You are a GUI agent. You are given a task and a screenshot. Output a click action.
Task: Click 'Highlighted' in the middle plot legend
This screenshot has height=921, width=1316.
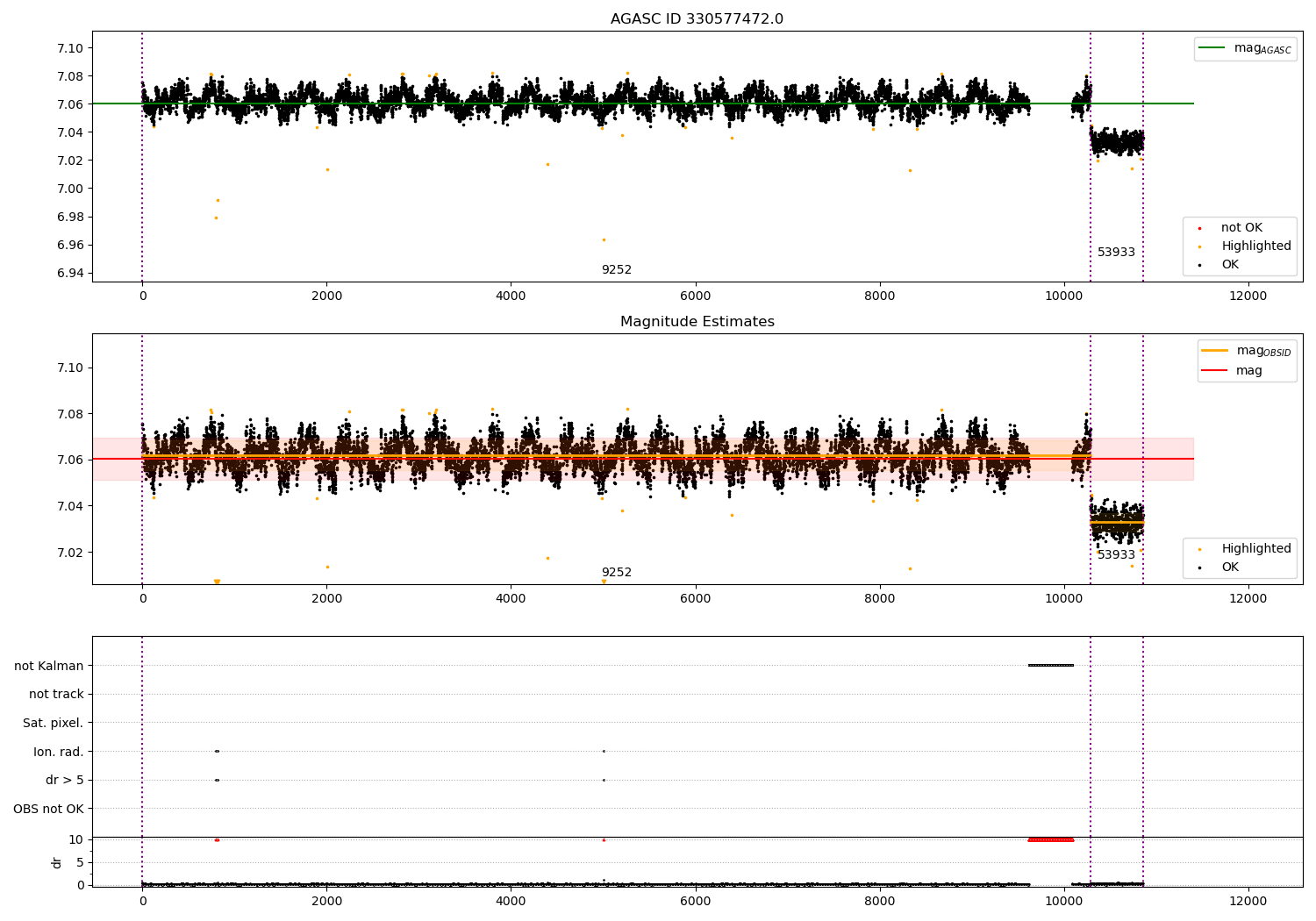coord(1255,549)
